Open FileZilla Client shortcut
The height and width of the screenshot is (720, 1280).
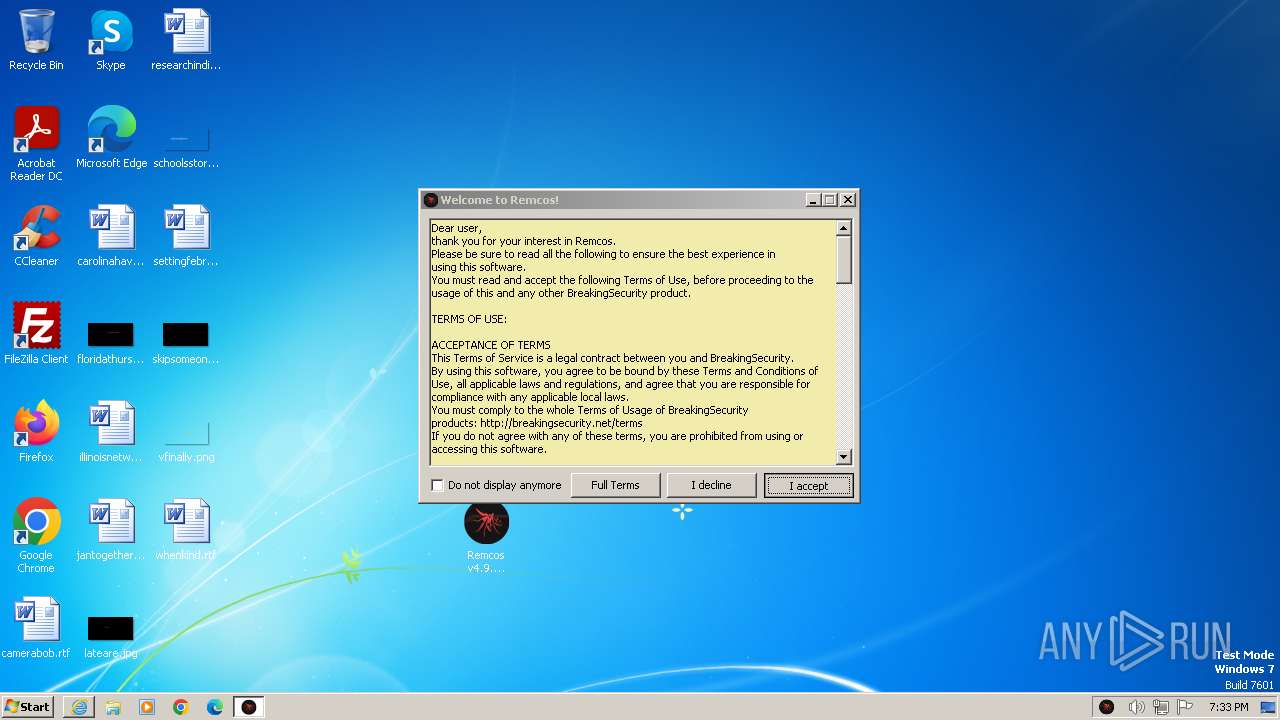[36, 334]
